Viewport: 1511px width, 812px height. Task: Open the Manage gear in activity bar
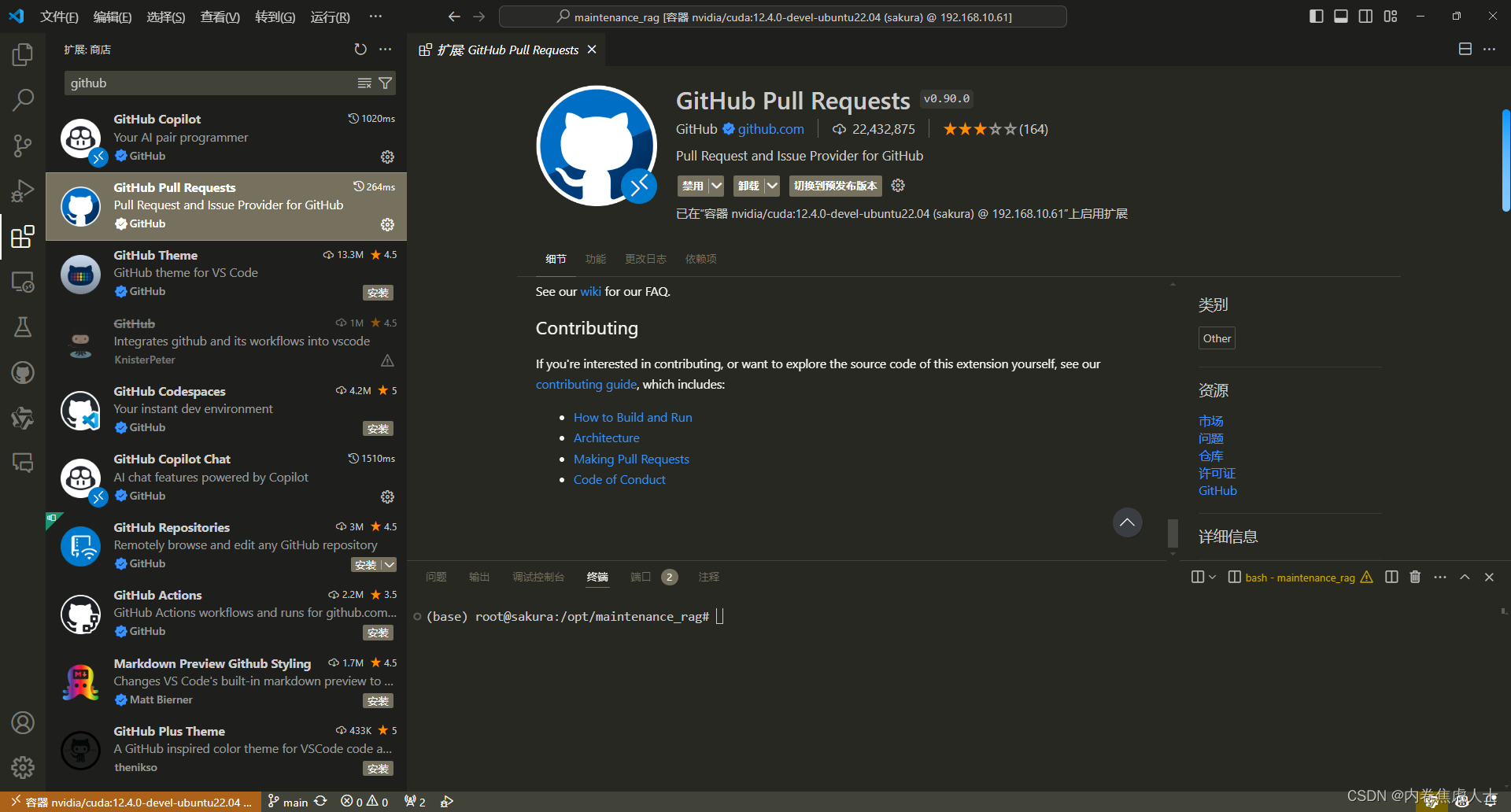[23, 767]
